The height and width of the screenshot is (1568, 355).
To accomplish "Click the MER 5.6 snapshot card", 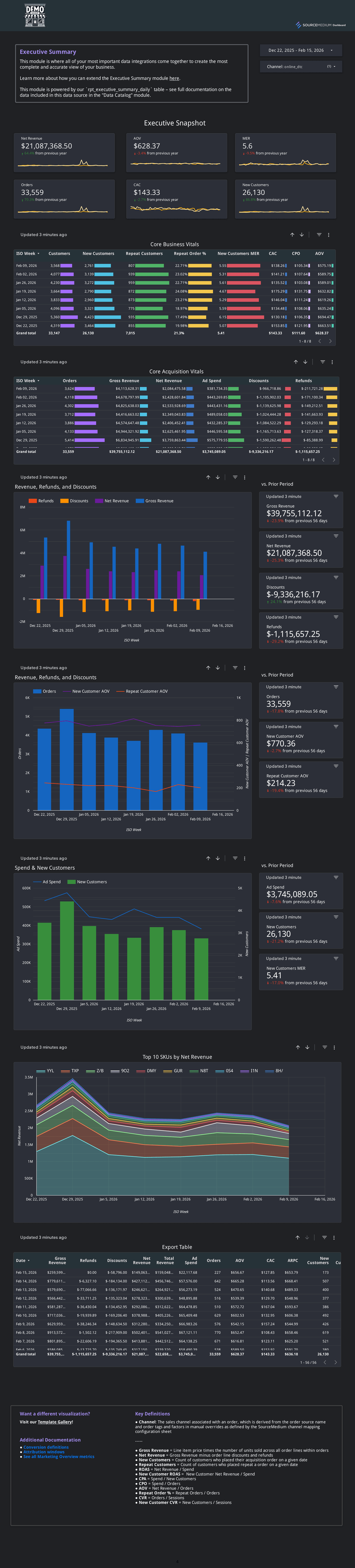I will (286, 153).
